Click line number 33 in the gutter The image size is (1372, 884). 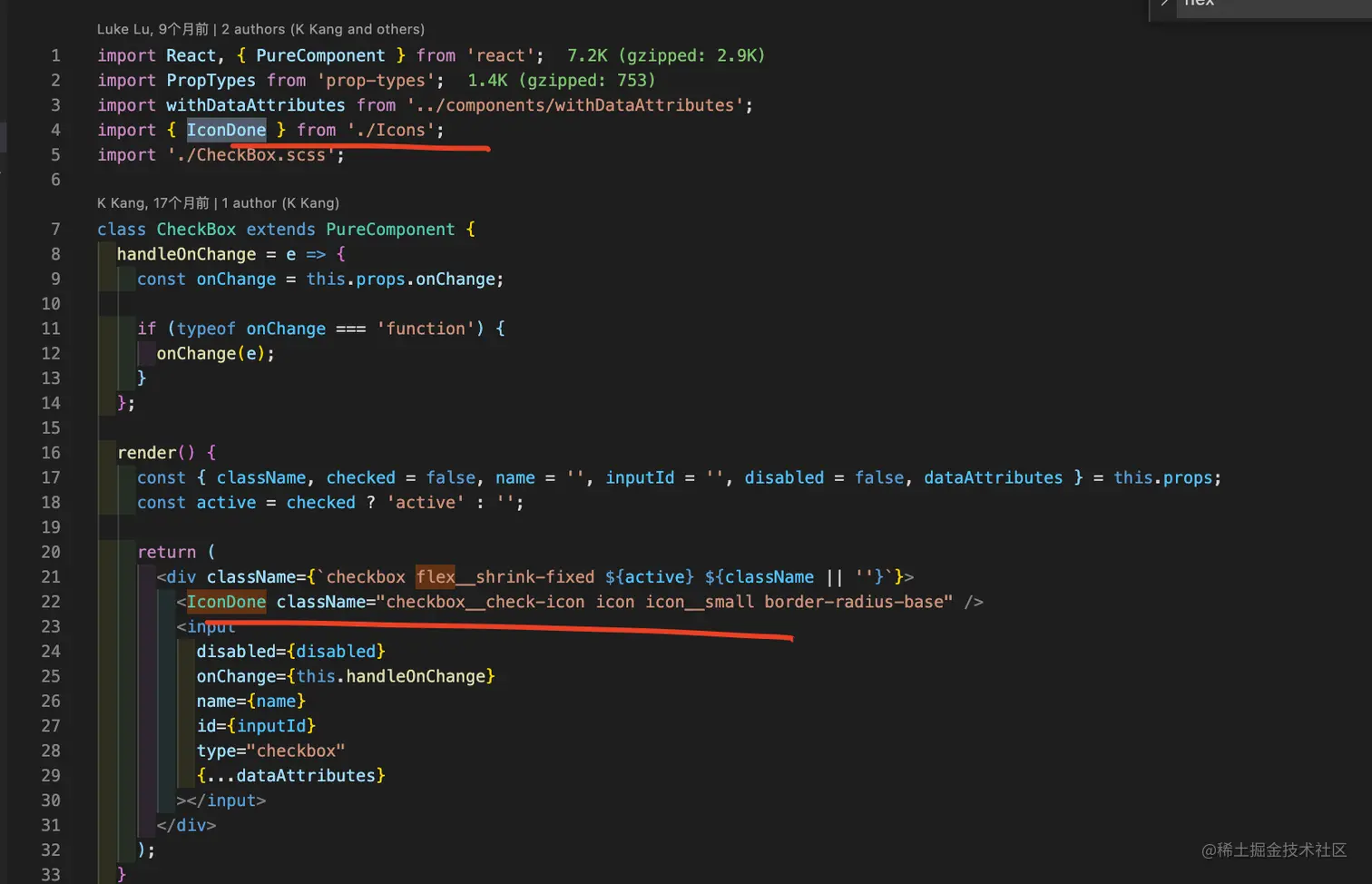[51, 874]
